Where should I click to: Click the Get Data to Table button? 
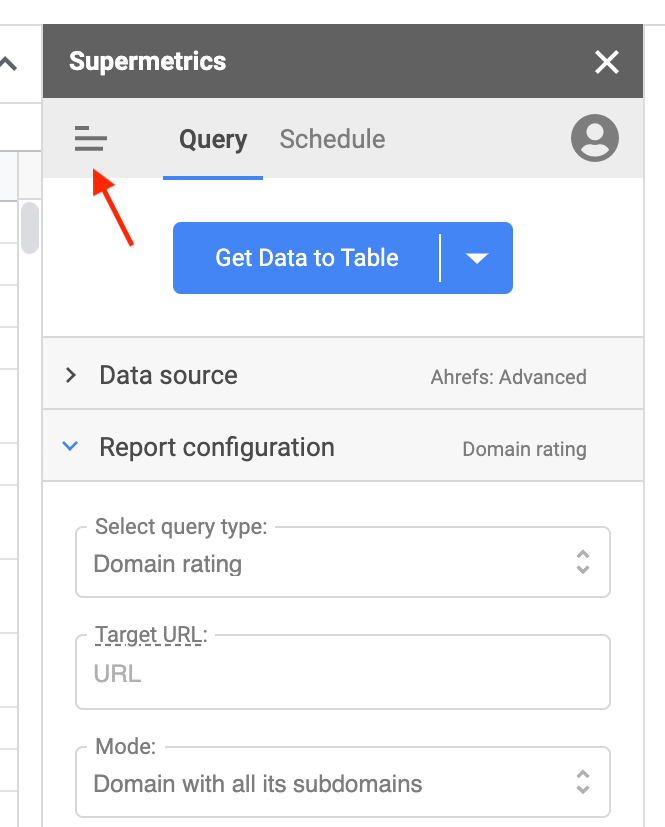tap(306, 258)
